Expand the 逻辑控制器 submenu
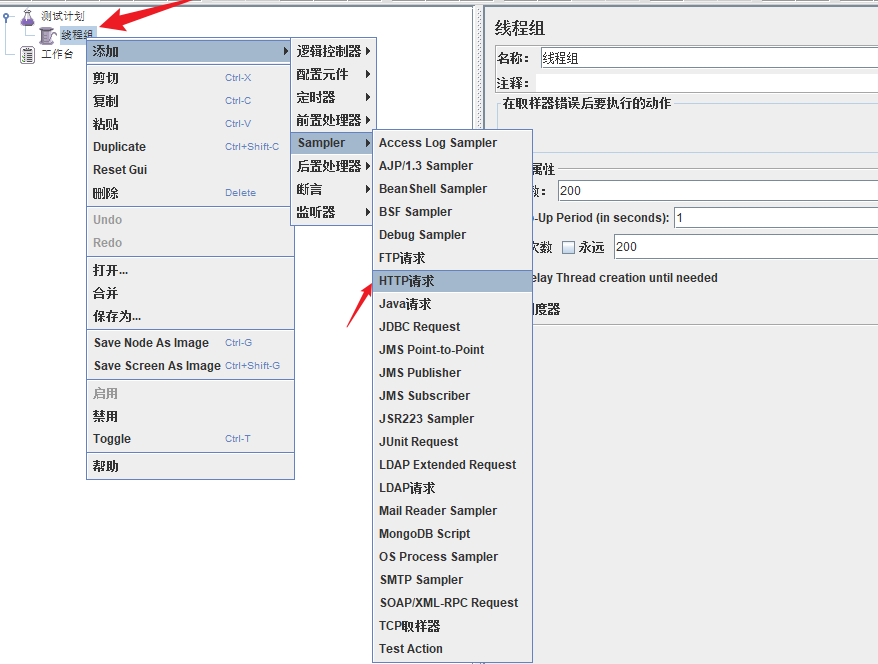 (x=332, y=51)
